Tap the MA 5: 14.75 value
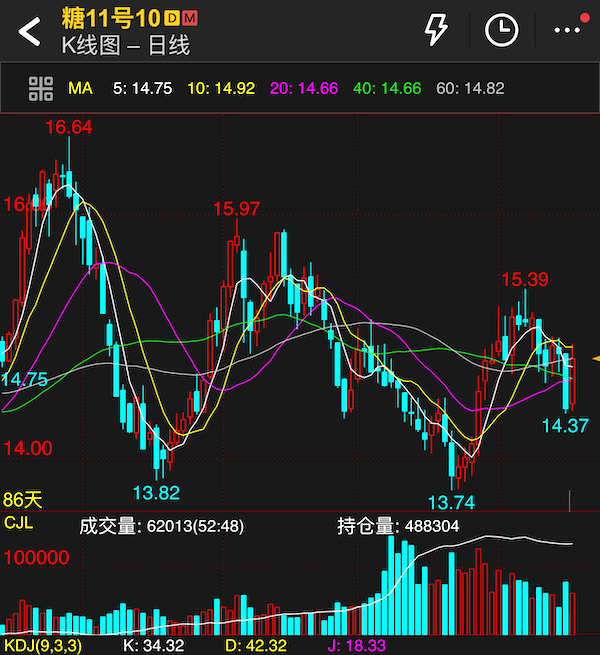Viewport: 600px width, 655px height. (x=142, y=89)
